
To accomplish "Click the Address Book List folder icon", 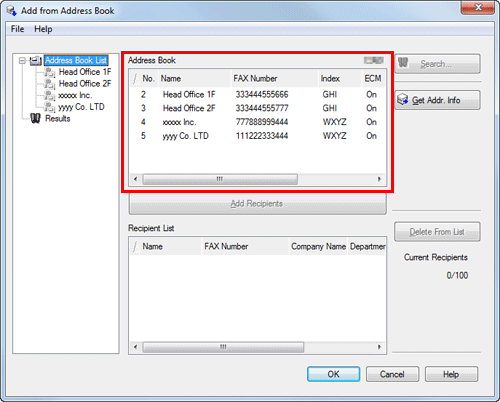I will 36,61.
